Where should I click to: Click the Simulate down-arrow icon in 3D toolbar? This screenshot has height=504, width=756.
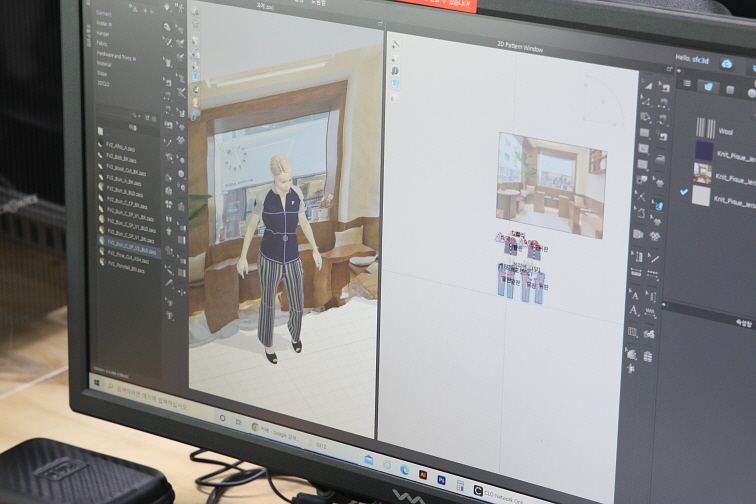[x=167, y=8]
